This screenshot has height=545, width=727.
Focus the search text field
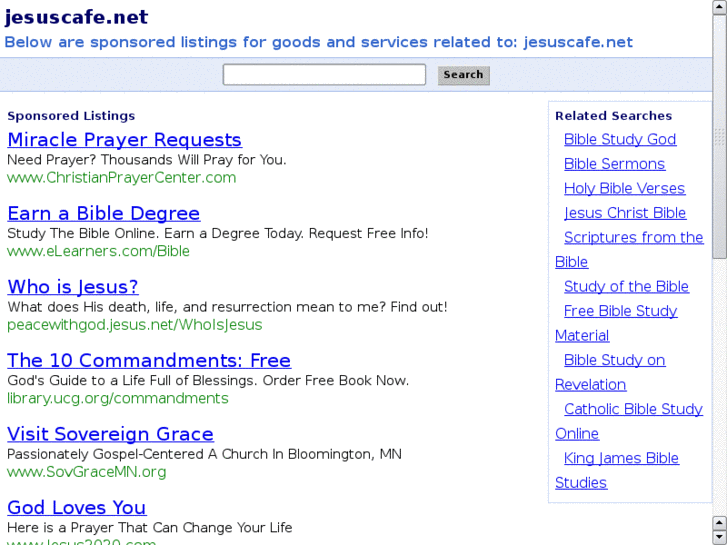coord(324,75)
